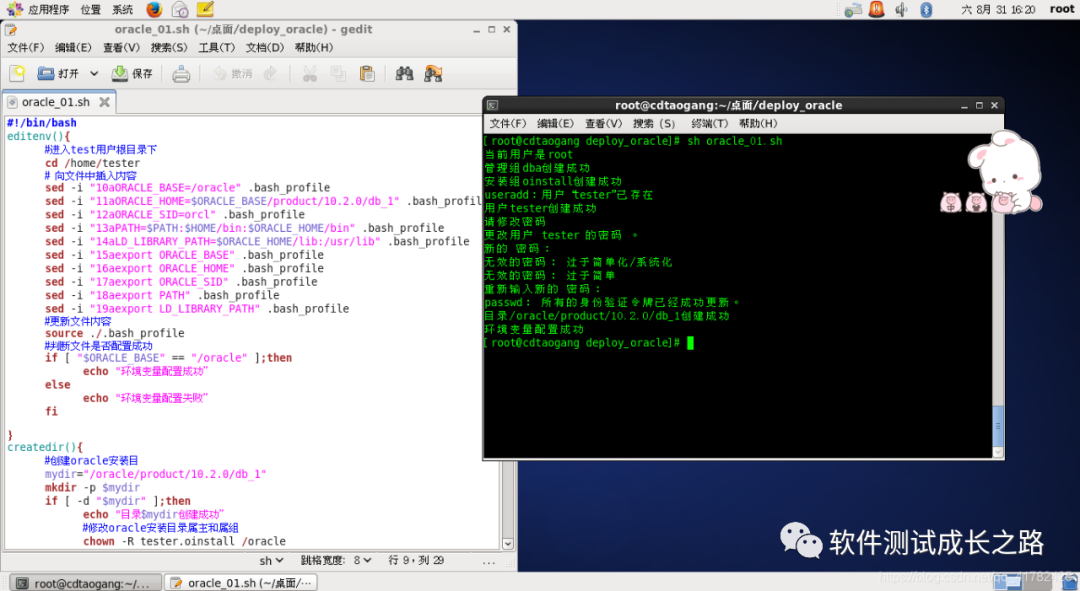Click the #!/bin/bash line in editor
This screenshot has width=1080, height=591.
42,123
